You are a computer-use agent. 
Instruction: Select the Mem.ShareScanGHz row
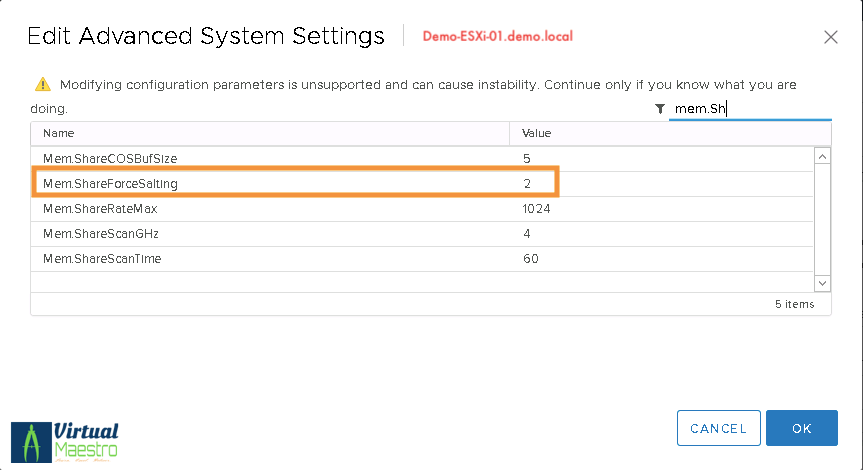point(101,234)
